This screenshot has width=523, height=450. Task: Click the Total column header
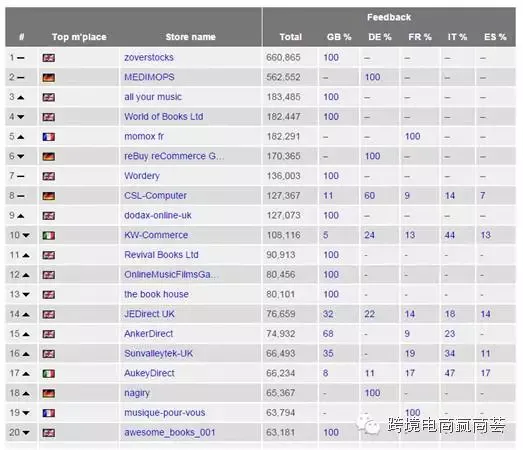(291, 37)
